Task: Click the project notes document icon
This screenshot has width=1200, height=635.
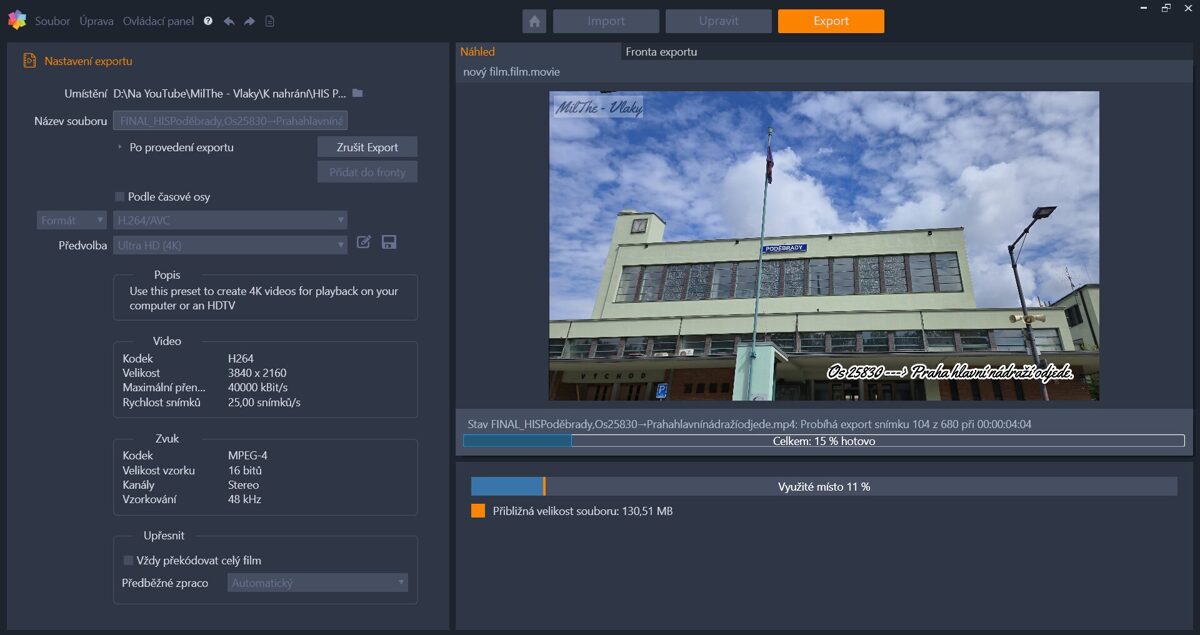Action: [x=270, y=20]
